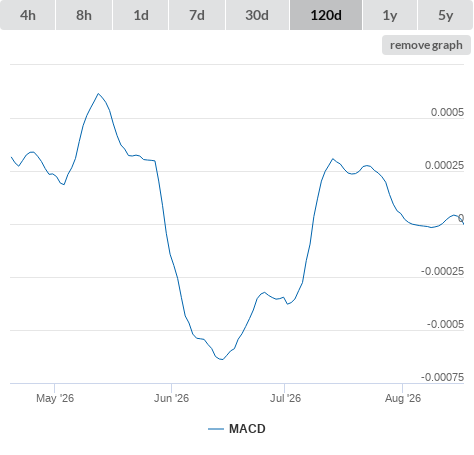This screenshot has width=474, height=455.
Task: Click the May '26 axis label
Action: click(x=55, y=398)
